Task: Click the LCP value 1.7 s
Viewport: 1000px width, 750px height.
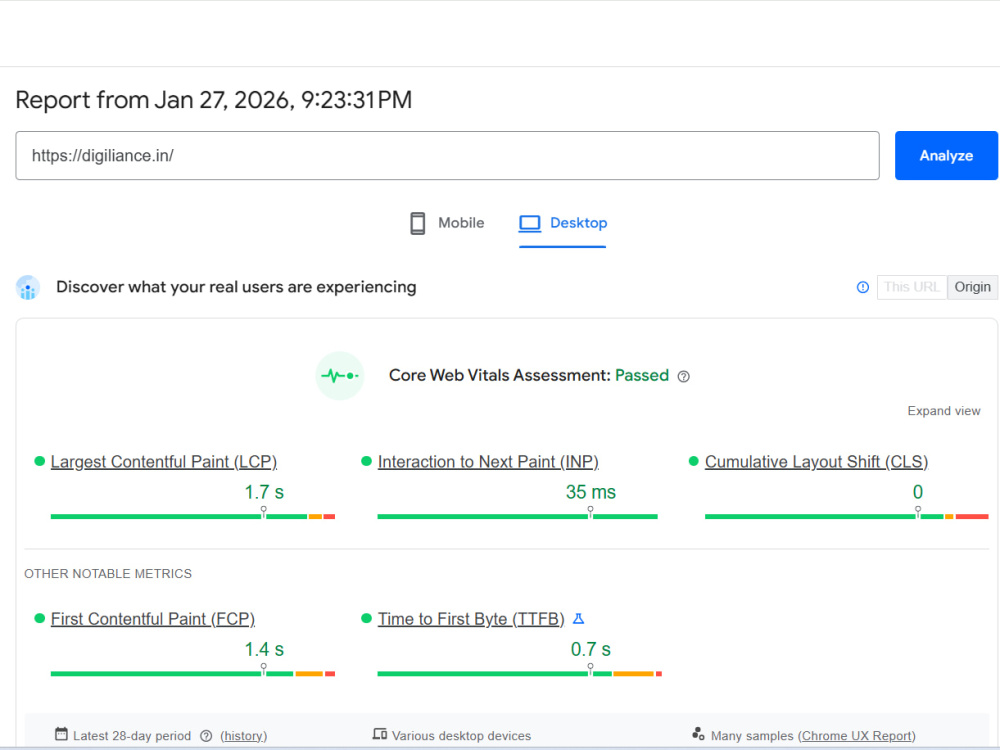Action: pos(264,492)
